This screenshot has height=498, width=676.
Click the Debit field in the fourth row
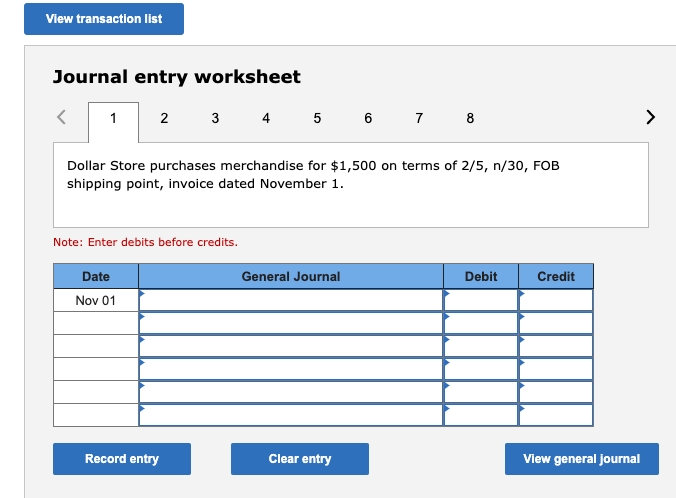[x=481, y=369]
